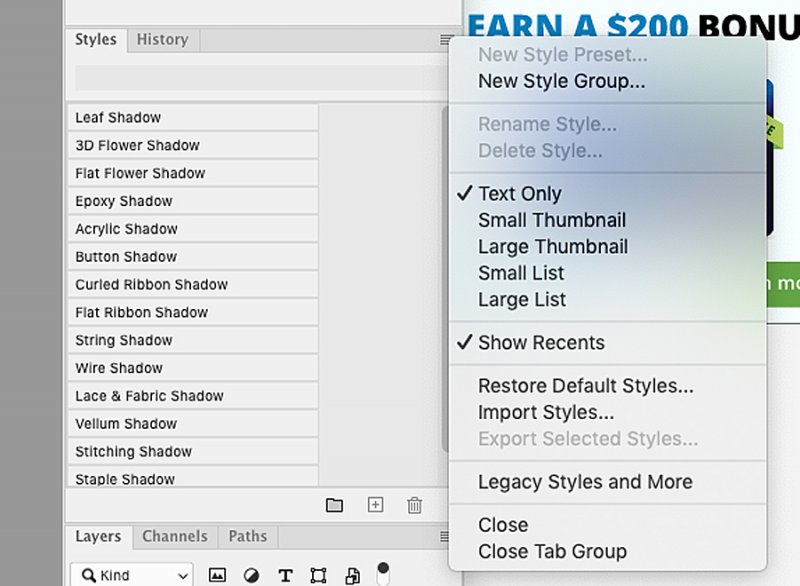This screenshot has height=586, width=800.
Task: Select Text Only view option
Action: click(x=608, y=194)
